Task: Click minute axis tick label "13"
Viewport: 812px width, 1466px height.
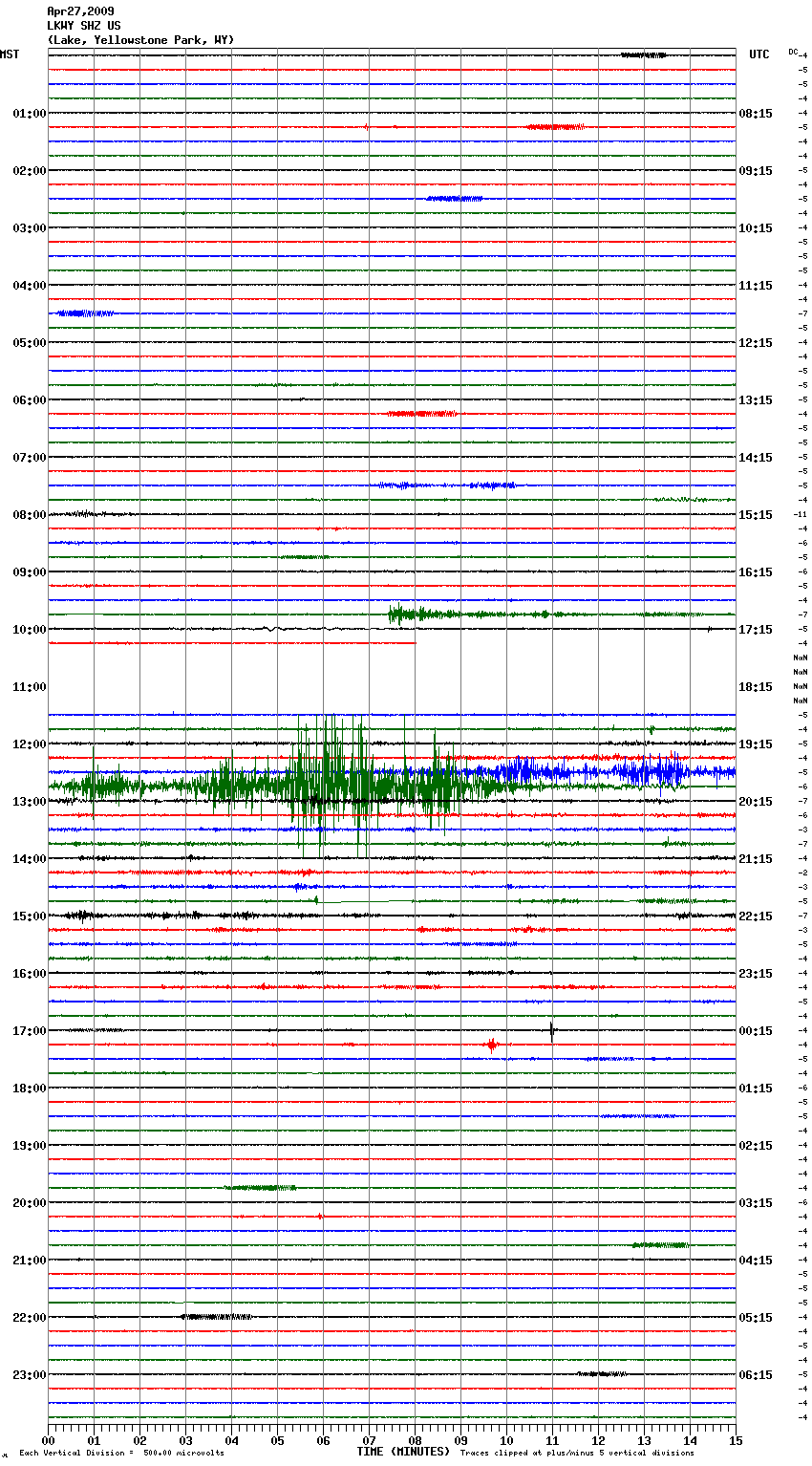Action: 644,1440
